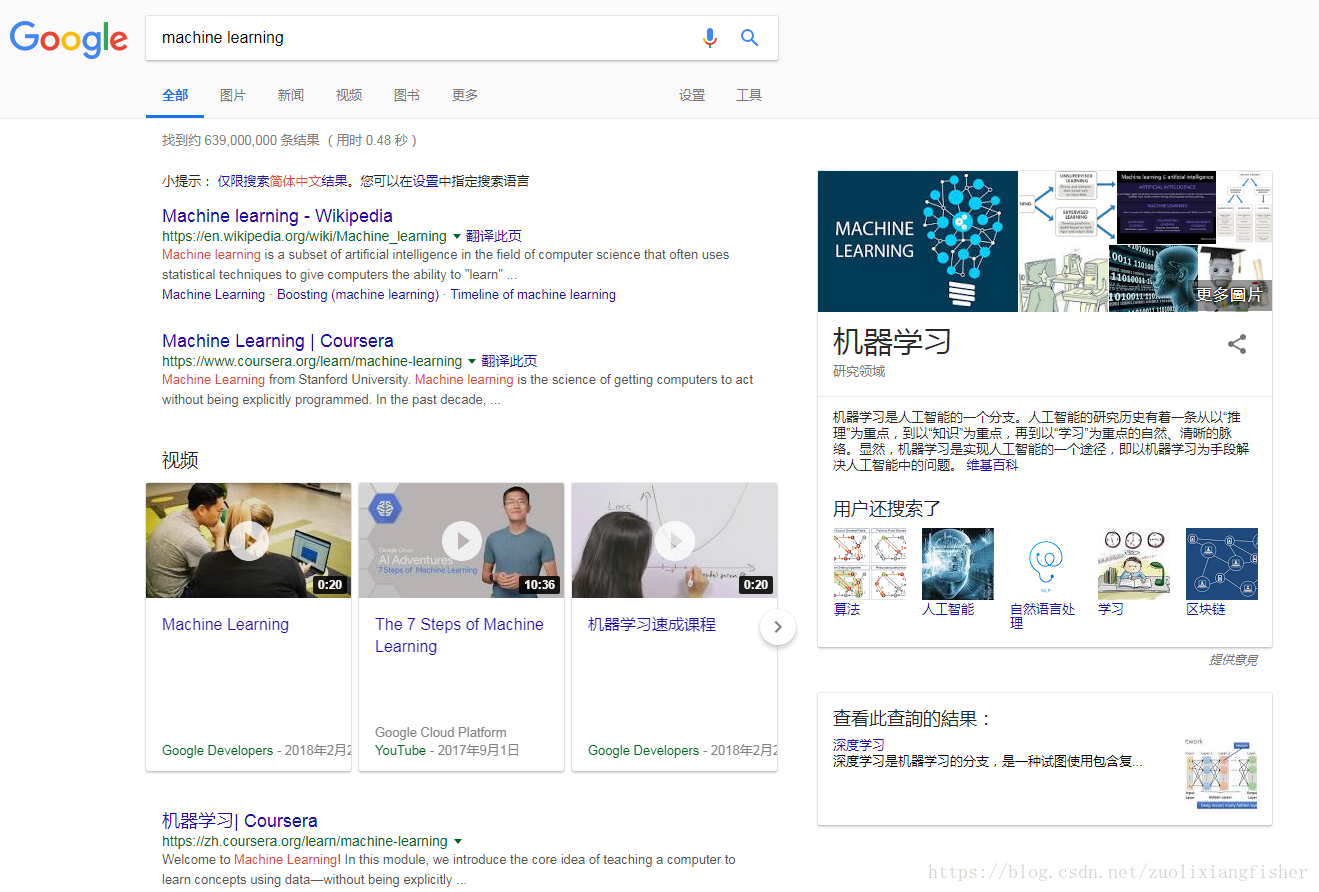This screenshot has height=892, width=1319.
Task: Click the 视频 section heading
Action: (180, 460)
